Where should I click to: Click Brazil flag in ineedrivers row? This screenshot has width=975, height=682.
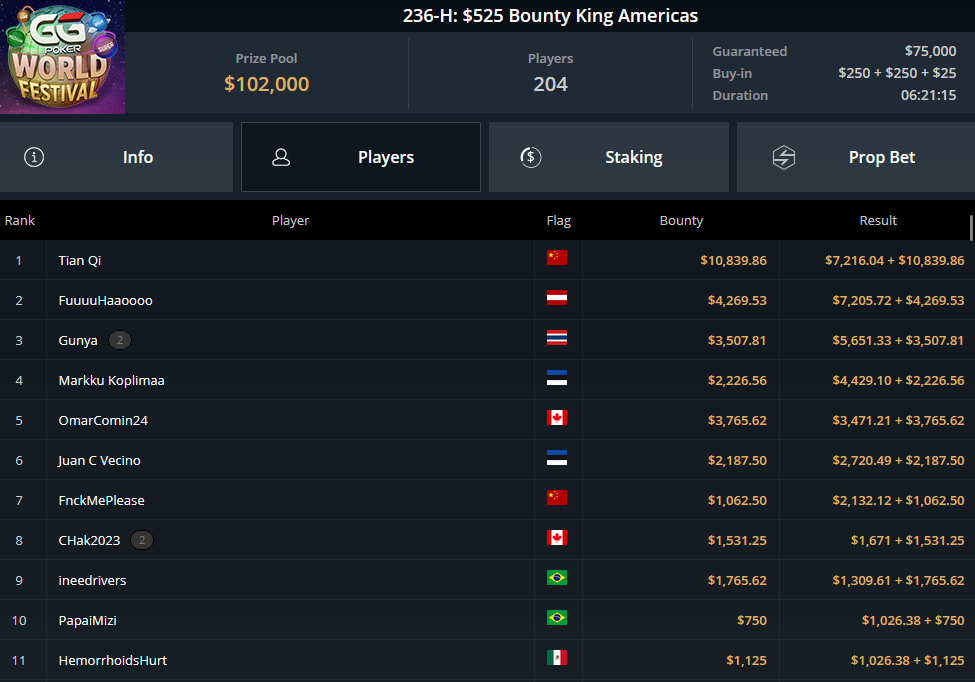point(557,578)
